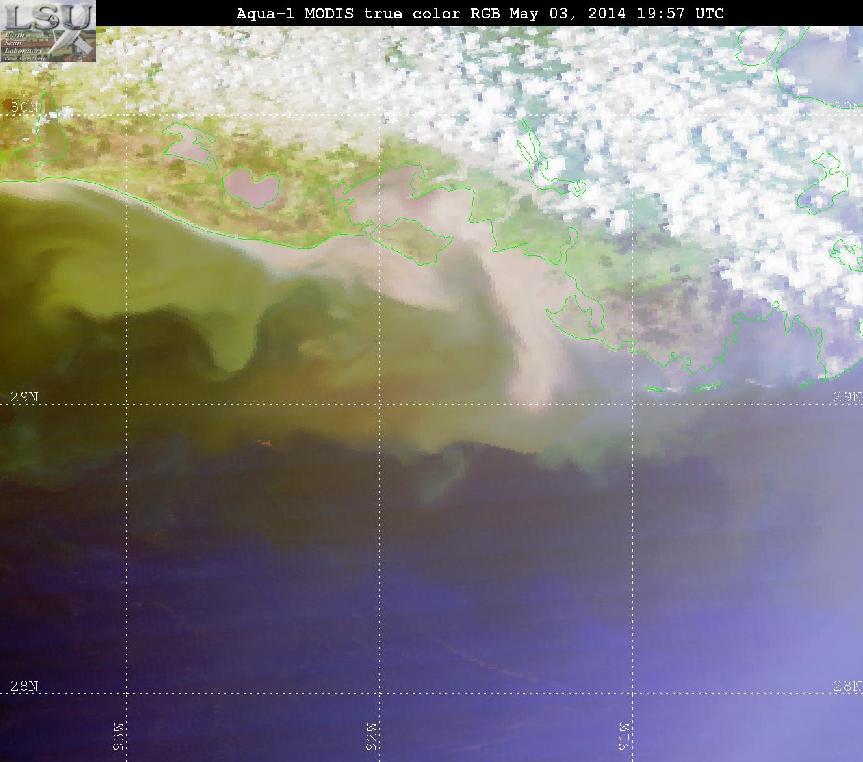Click the pink heart-shaped lake outlined in green
Screen dimensions: 863x762
[253, 187]
